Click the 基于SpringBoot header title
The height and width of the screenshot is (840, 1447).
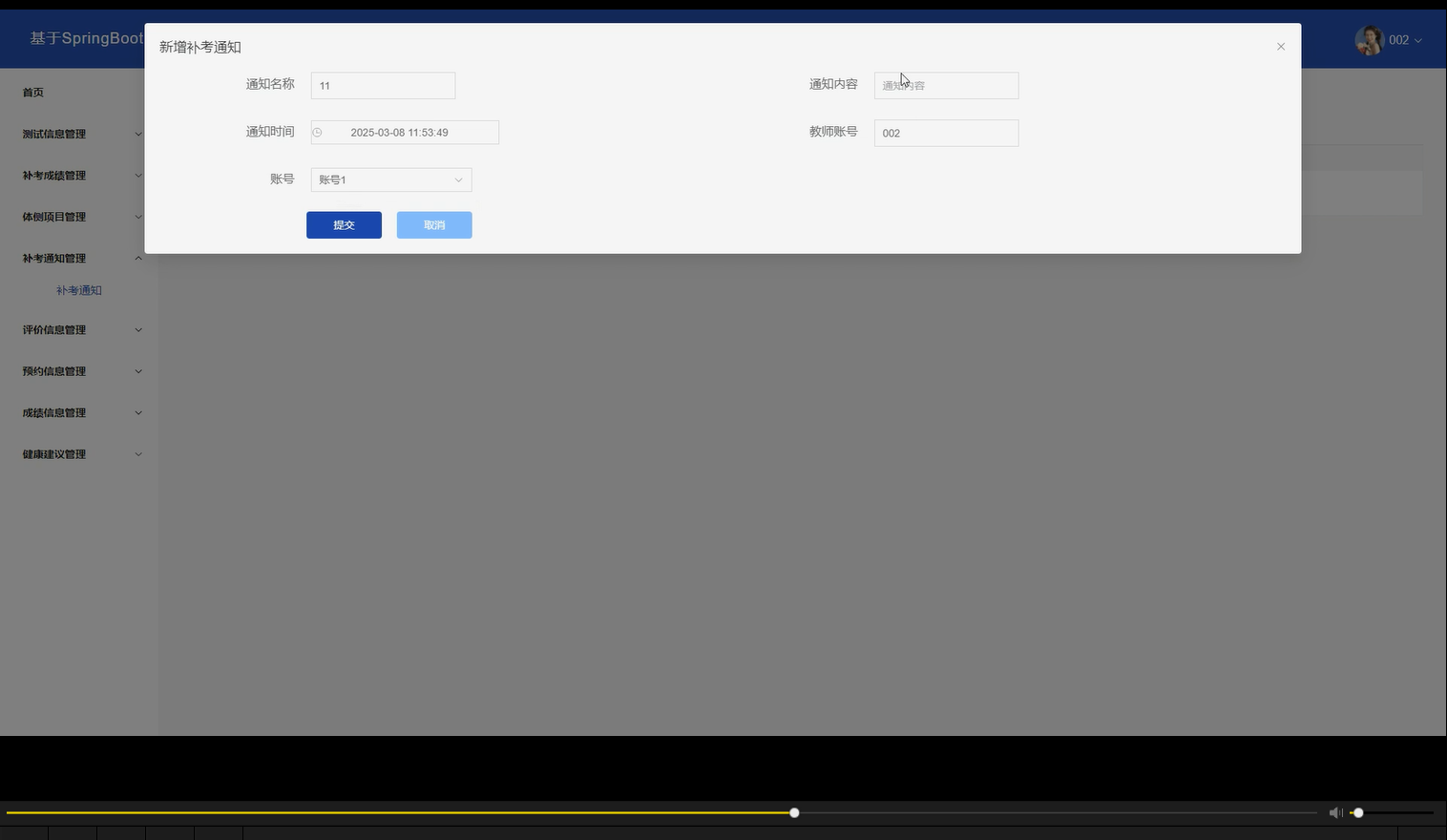87,38
